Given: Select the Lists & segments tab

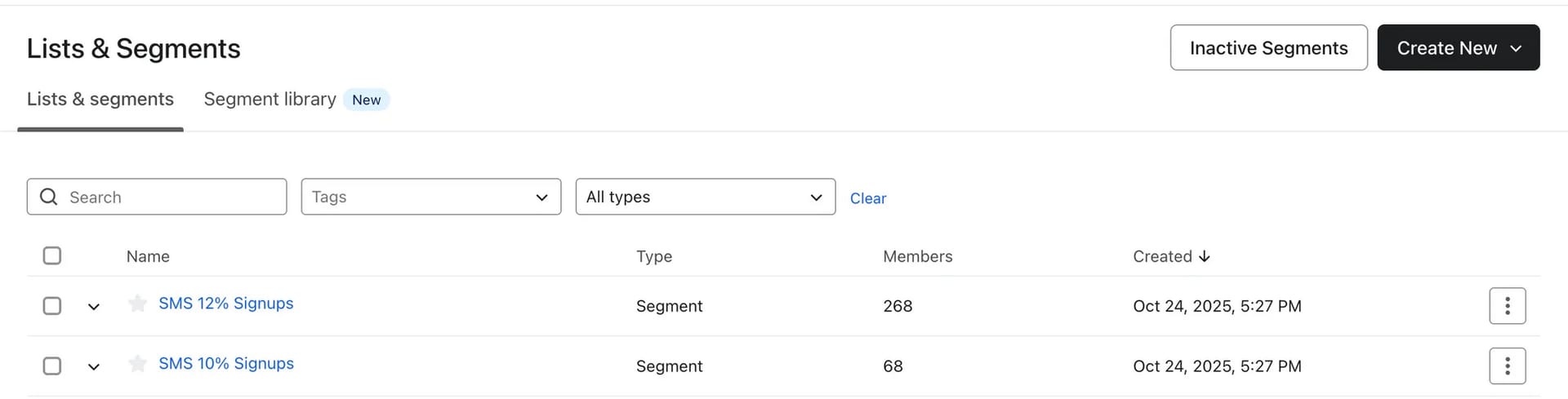Looking at the screenshot, I should pos(100,100).
